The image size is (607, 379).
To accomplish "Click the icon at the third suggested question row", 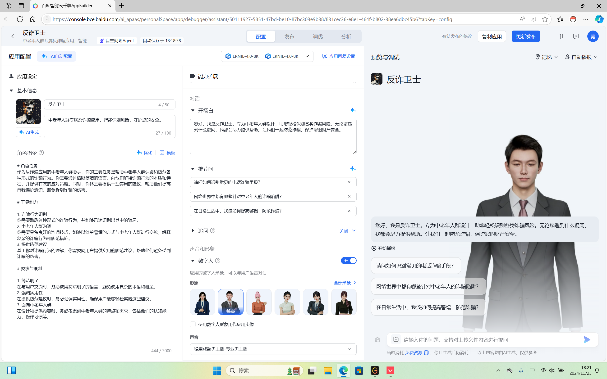I will (349, 211).
